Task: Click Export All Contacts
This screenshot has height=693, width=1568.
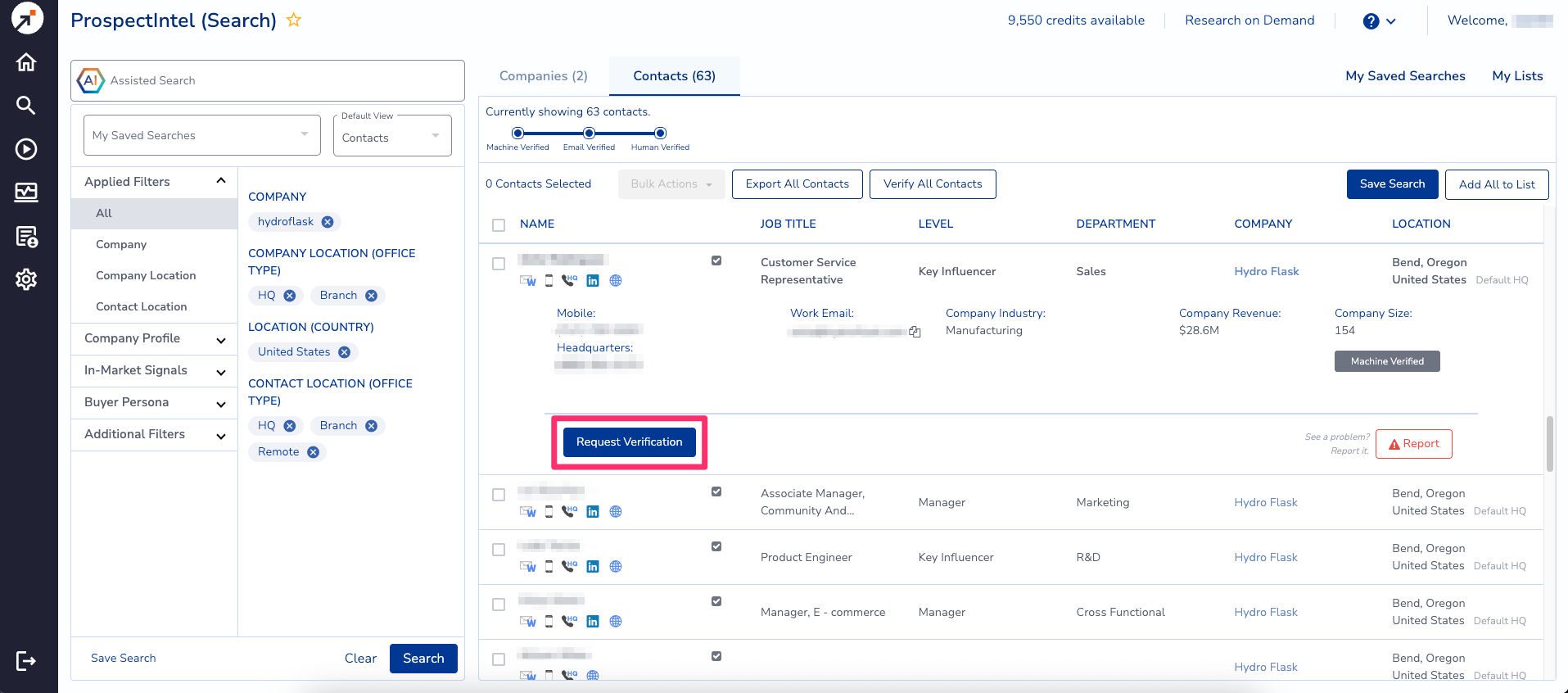Action: pos(798,184)
